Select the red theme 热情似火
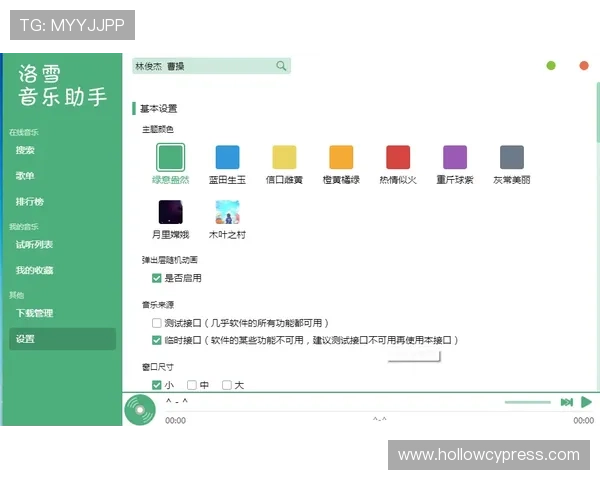Screen dimensions: 600x480 click(x=398, y=157)
